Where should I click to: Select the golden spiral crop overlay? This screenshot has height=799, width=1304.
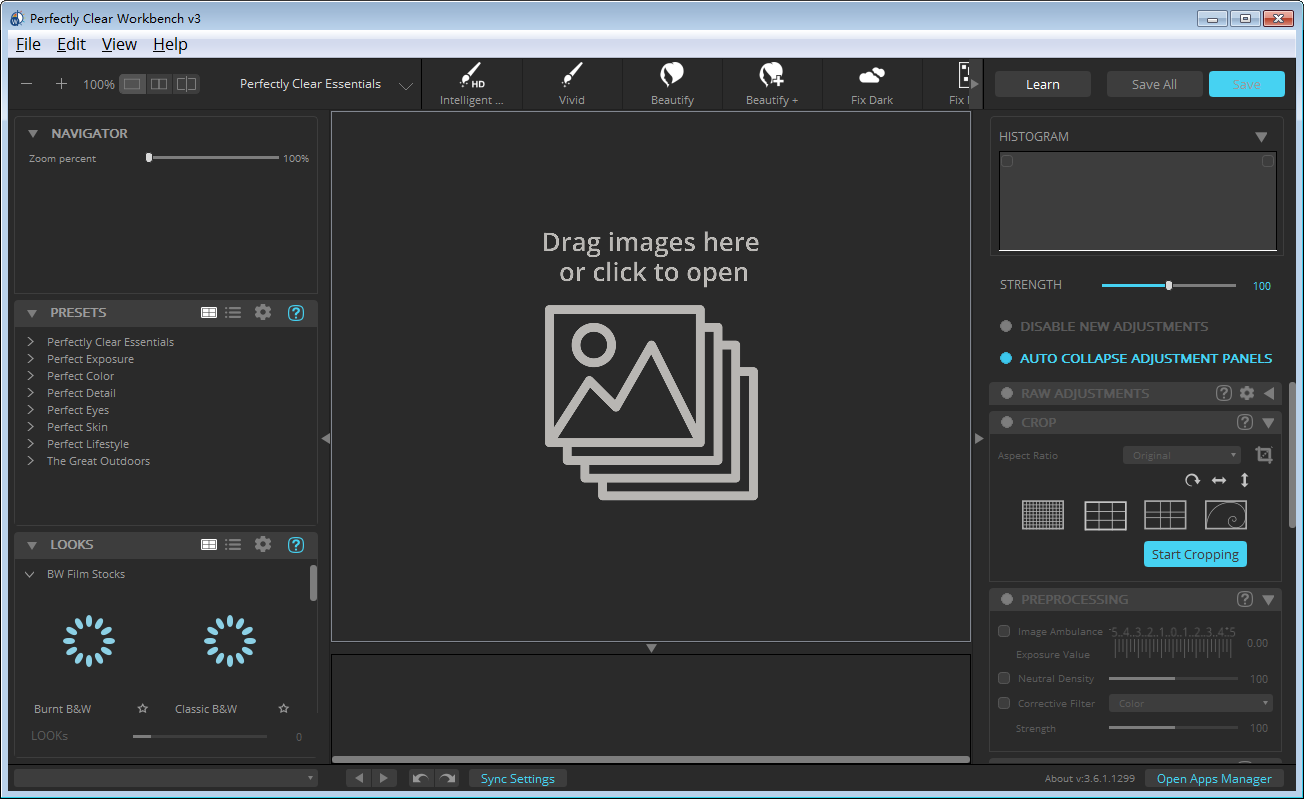[x=1226, y=515]
